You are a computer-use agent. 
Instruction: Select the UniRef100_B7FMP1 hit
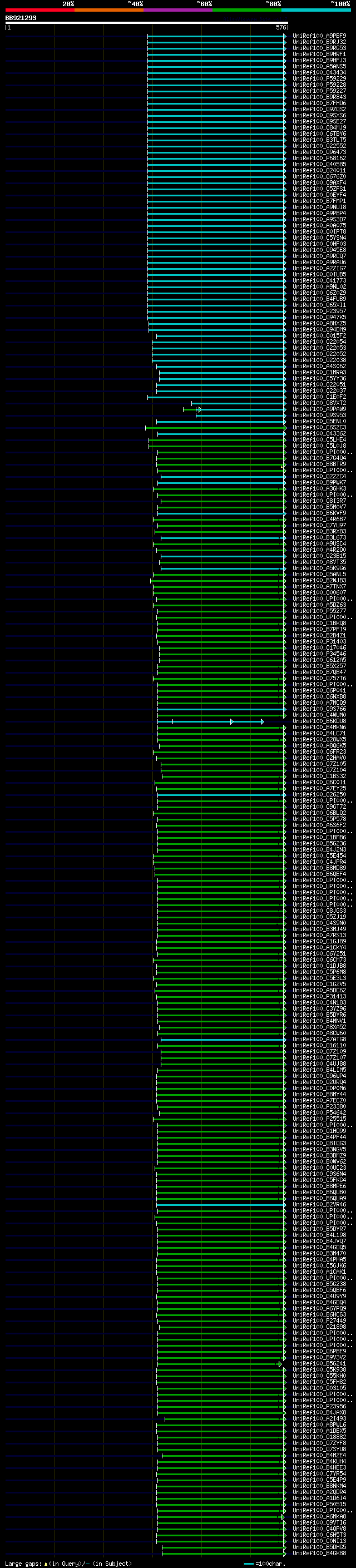click(x=319, y=201)
